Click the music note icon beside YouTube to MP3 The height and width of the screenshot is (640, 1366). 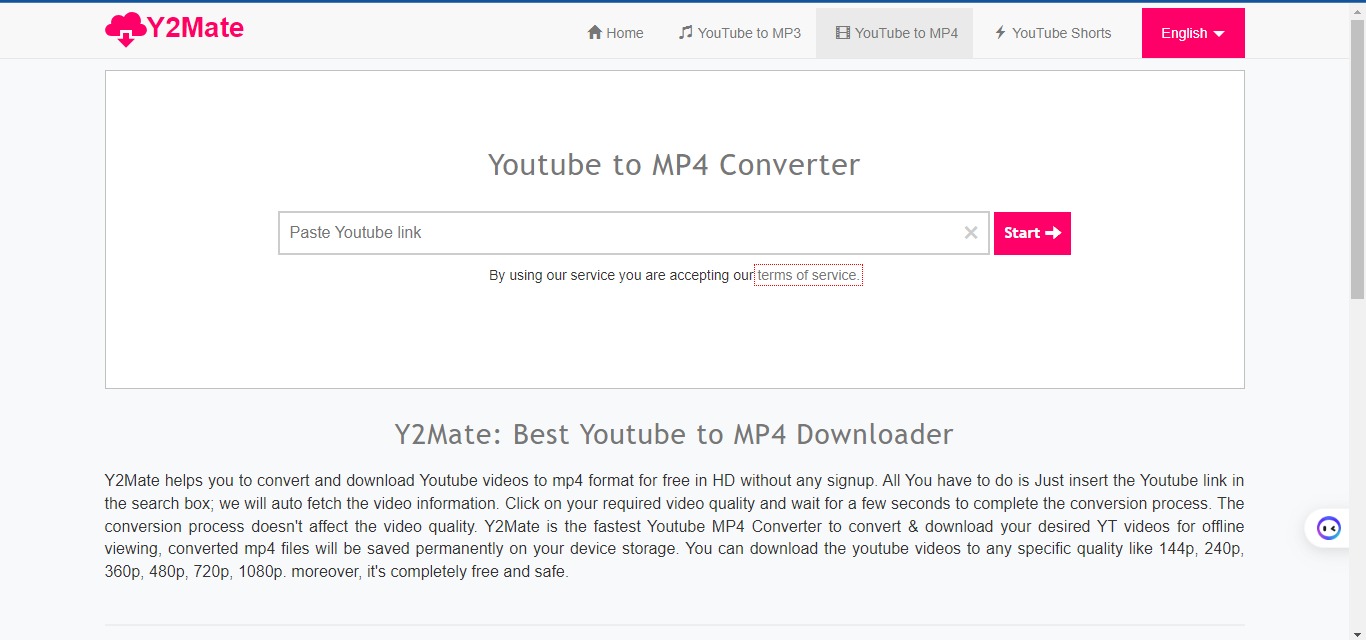click(684, 32)
